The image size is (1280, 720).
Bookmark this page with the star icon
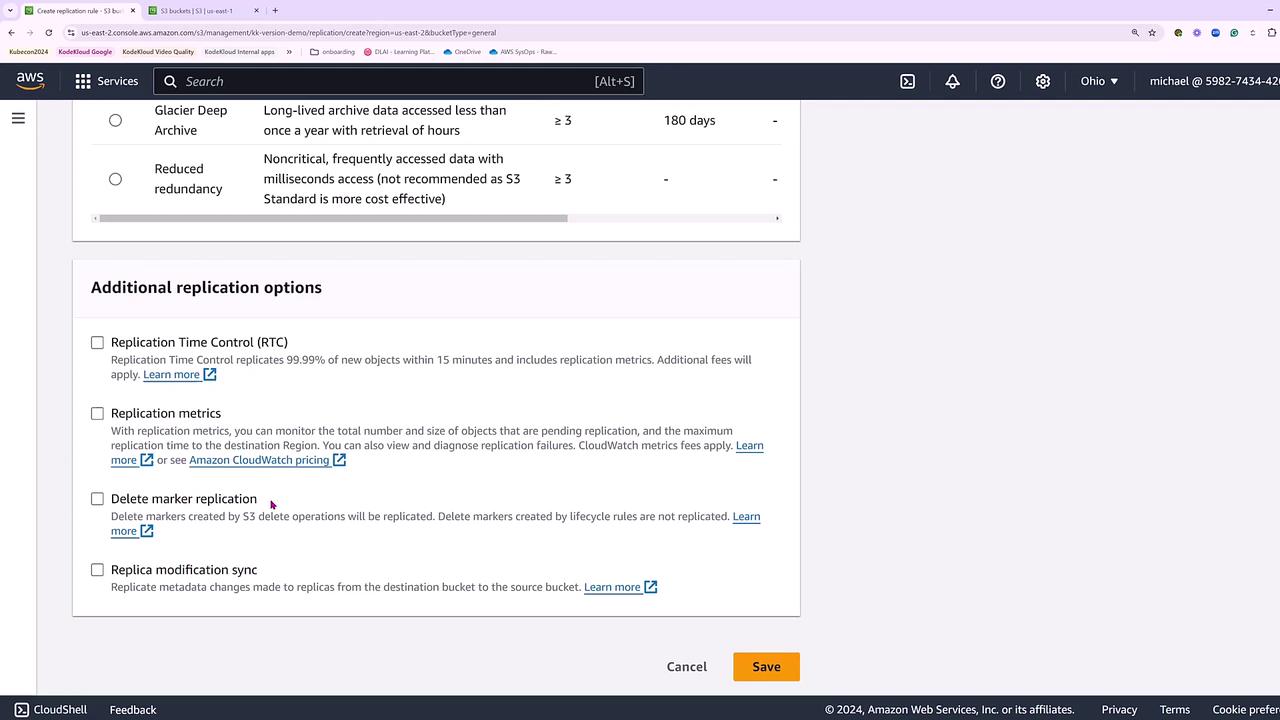[x=1152, y=32]
